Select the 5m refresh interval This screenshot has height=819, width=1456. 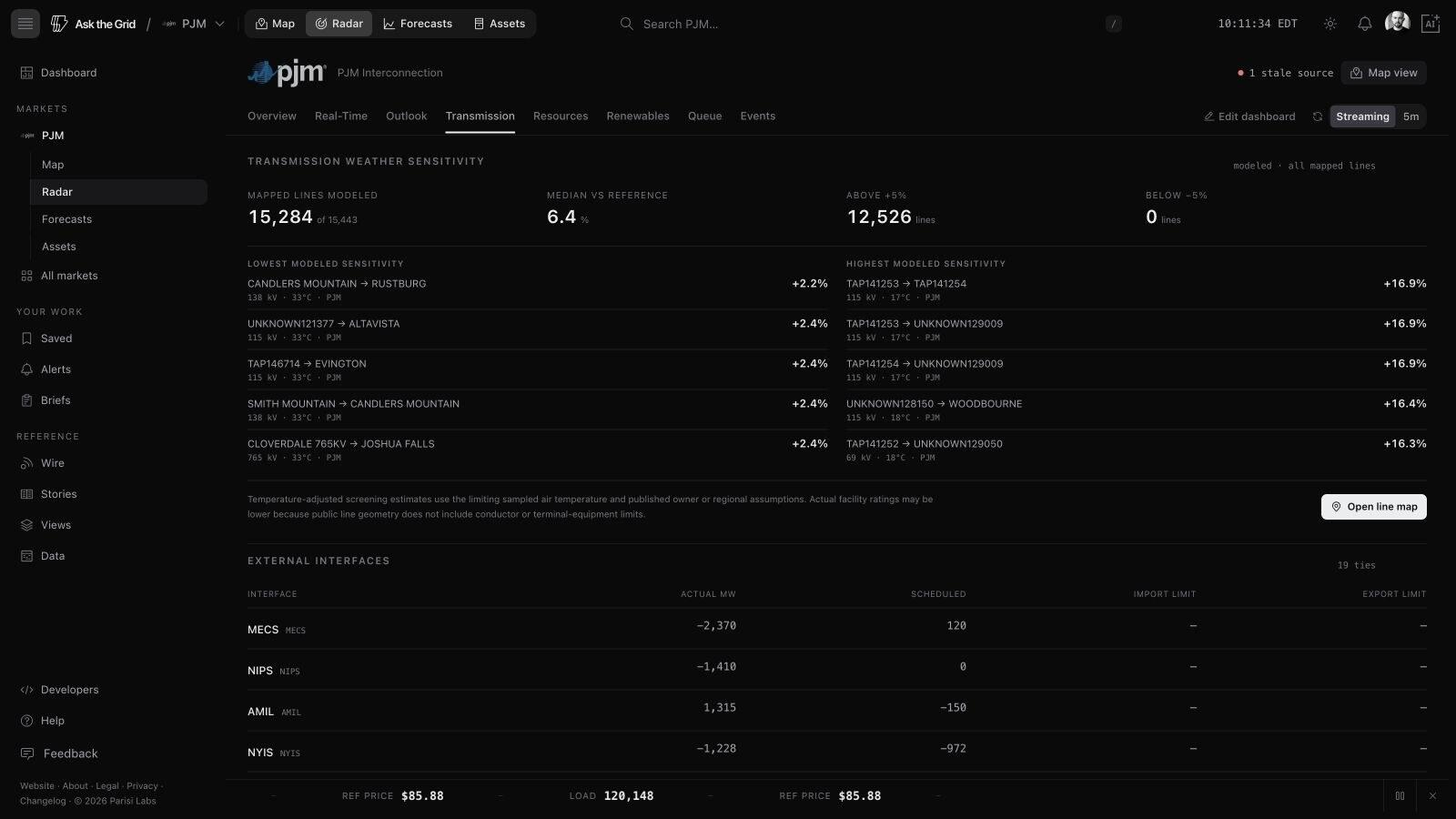point(1410,116)
